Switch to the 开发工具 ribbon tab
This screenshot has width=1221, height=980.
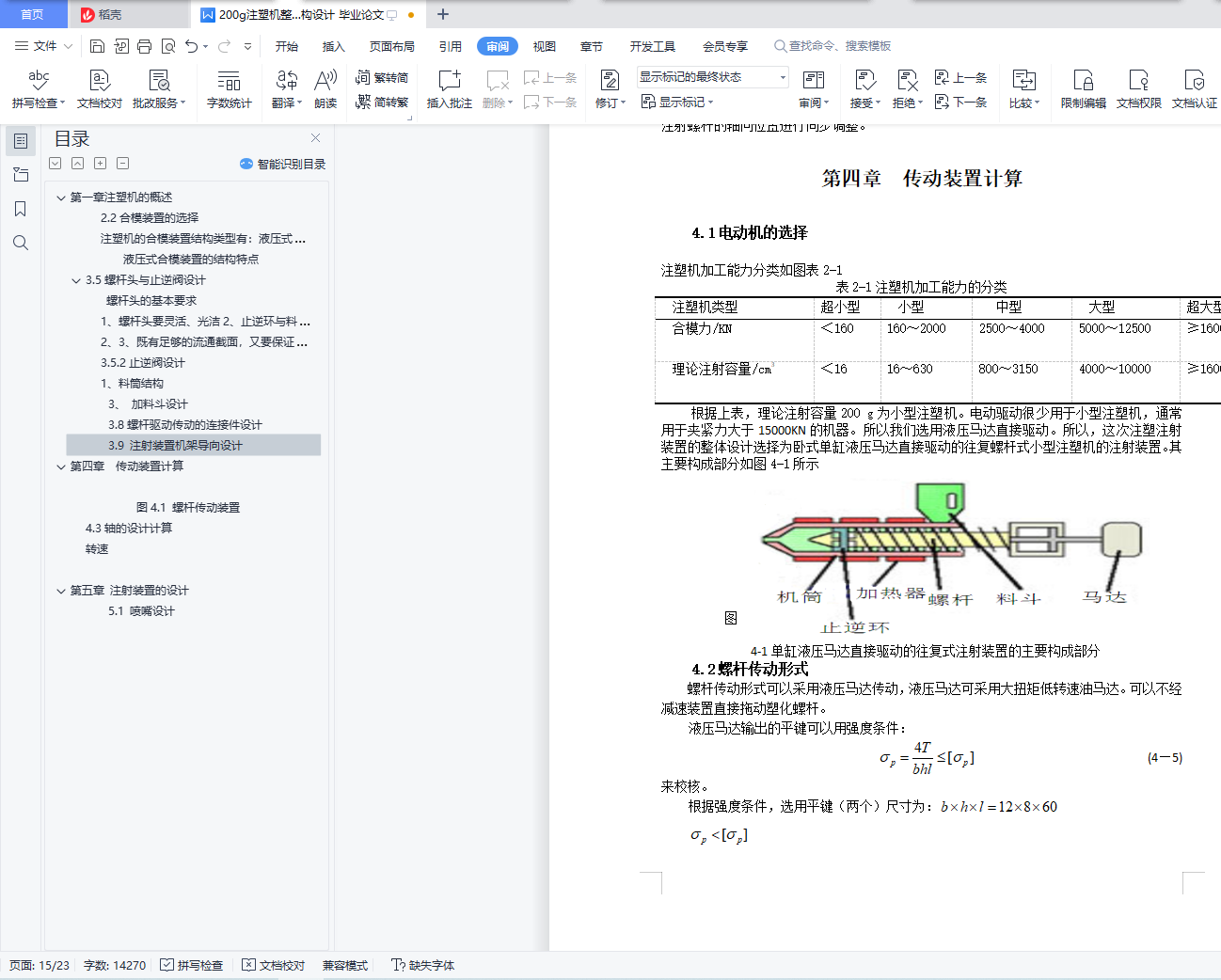click(x=653, y=46)
